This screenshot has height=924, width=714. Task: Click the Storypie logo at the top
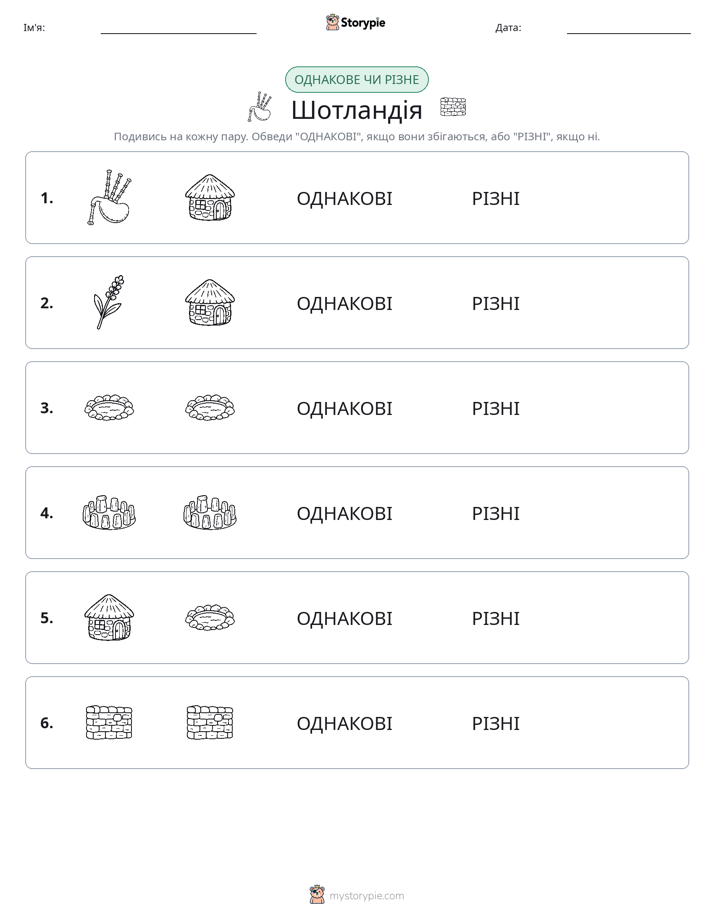tap(356, 22)
